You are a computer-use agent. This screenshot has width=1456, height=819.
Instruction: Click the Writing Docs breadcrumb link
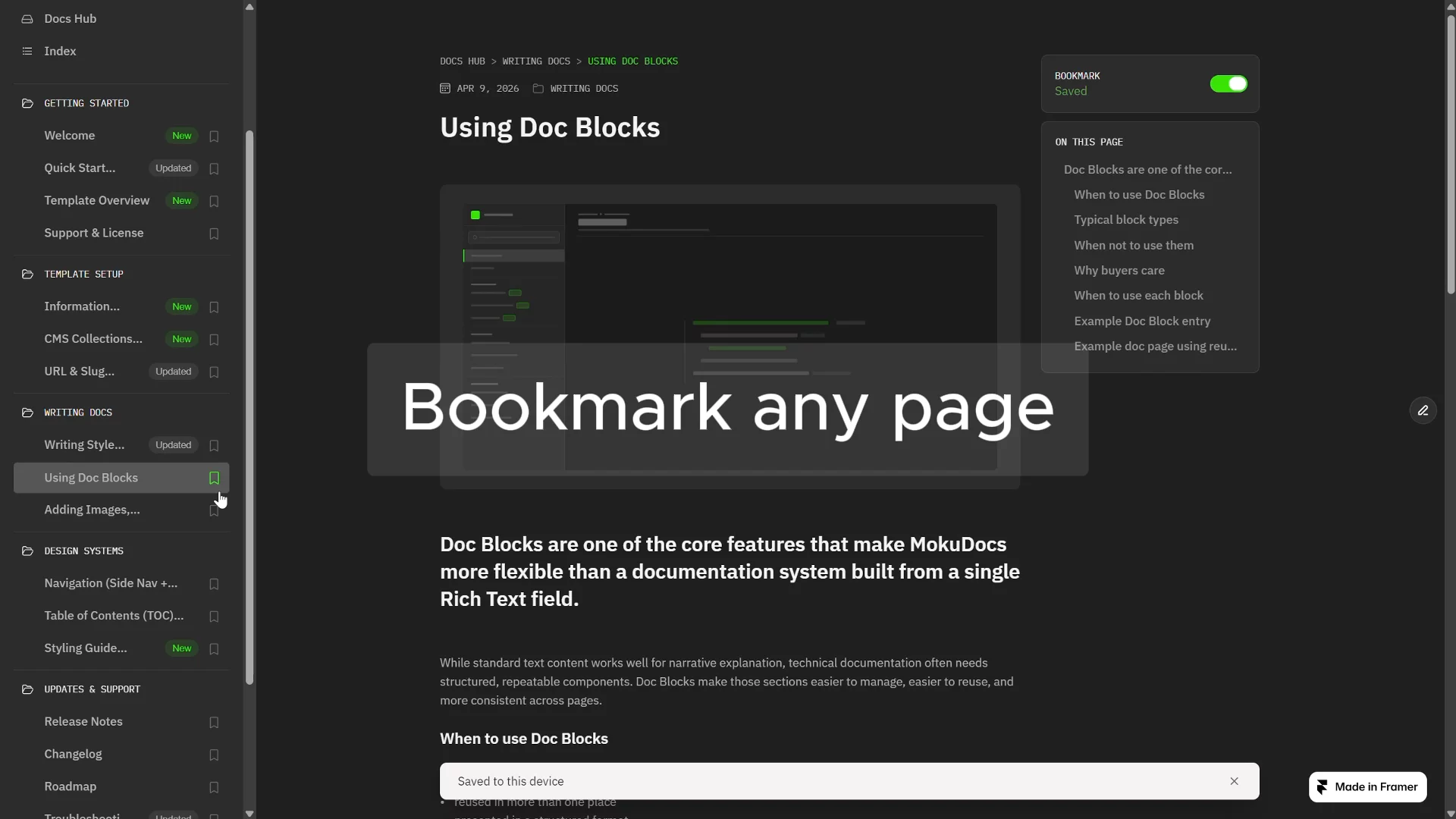[x=536, y=61]
